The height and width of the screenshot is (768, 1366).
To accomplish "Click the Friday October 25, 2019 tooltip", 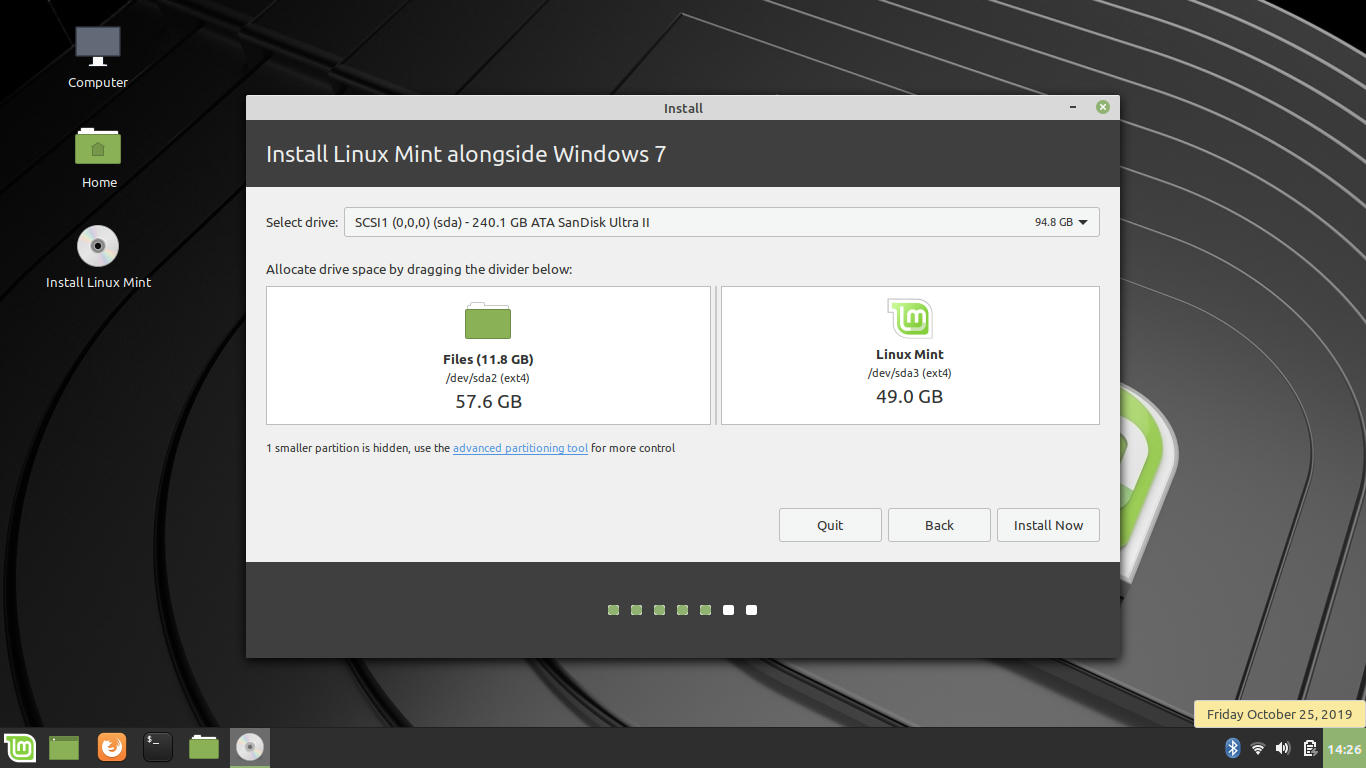I will pos(1279,714).
